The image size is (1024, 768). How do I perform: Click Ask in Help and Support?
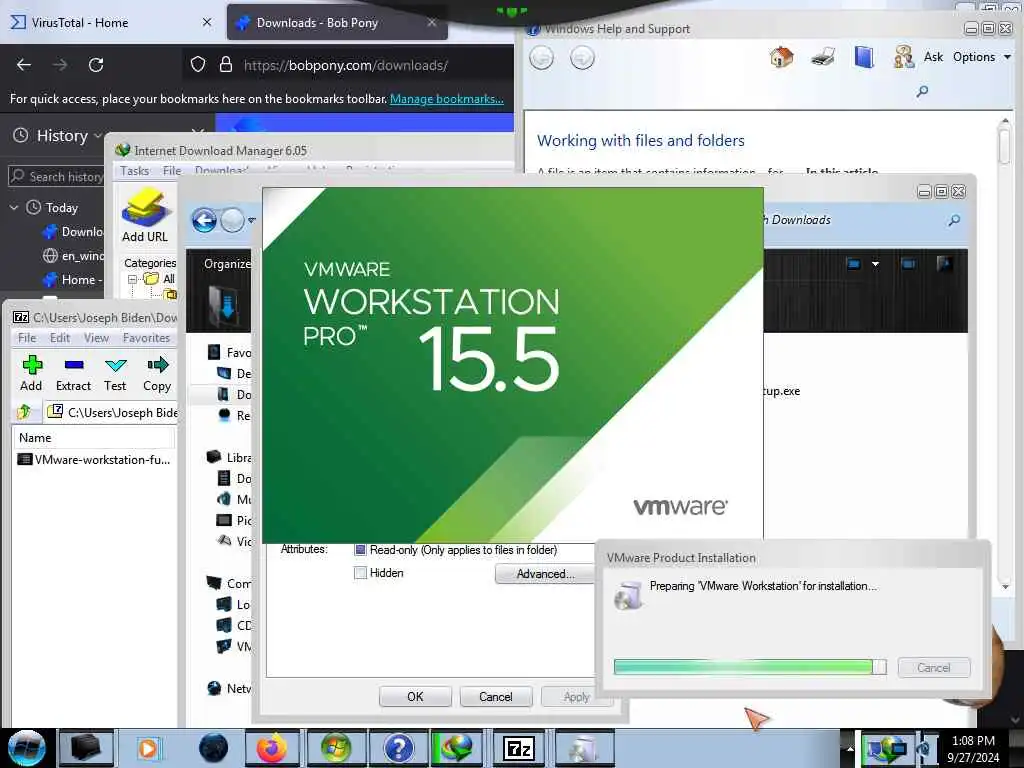933,57
